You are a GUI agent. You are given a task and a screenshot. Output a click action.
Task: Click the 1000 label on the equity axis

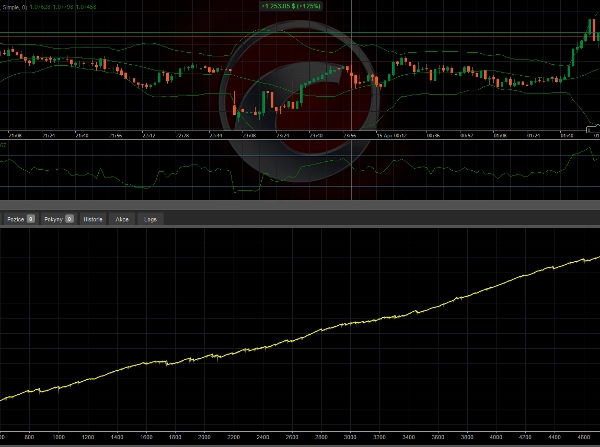click(x=59, y=437)
